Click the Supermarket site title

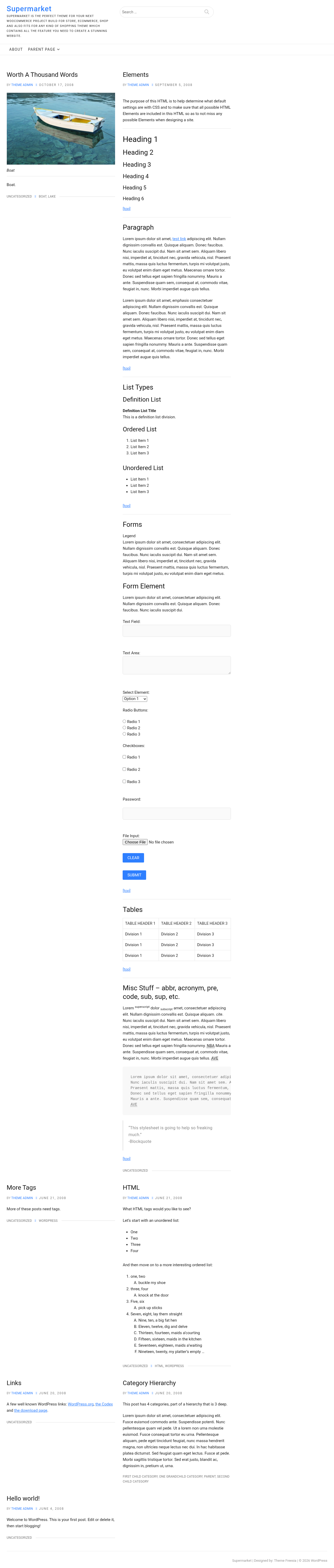(x=29, y=9)
